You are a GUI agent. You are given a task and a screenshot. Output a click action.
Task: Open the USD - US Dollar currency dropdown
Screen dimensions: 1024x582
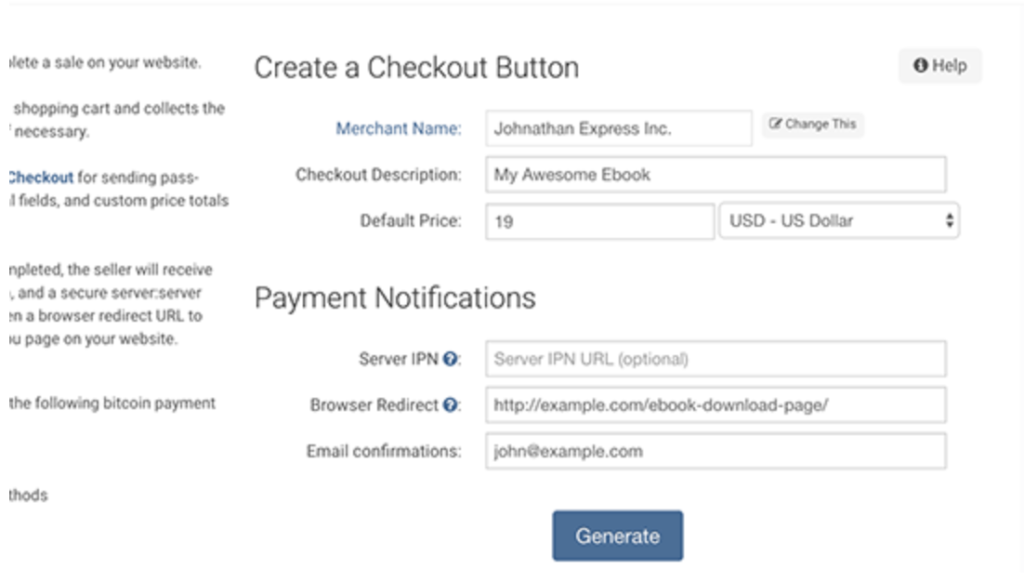coord(838,221)
